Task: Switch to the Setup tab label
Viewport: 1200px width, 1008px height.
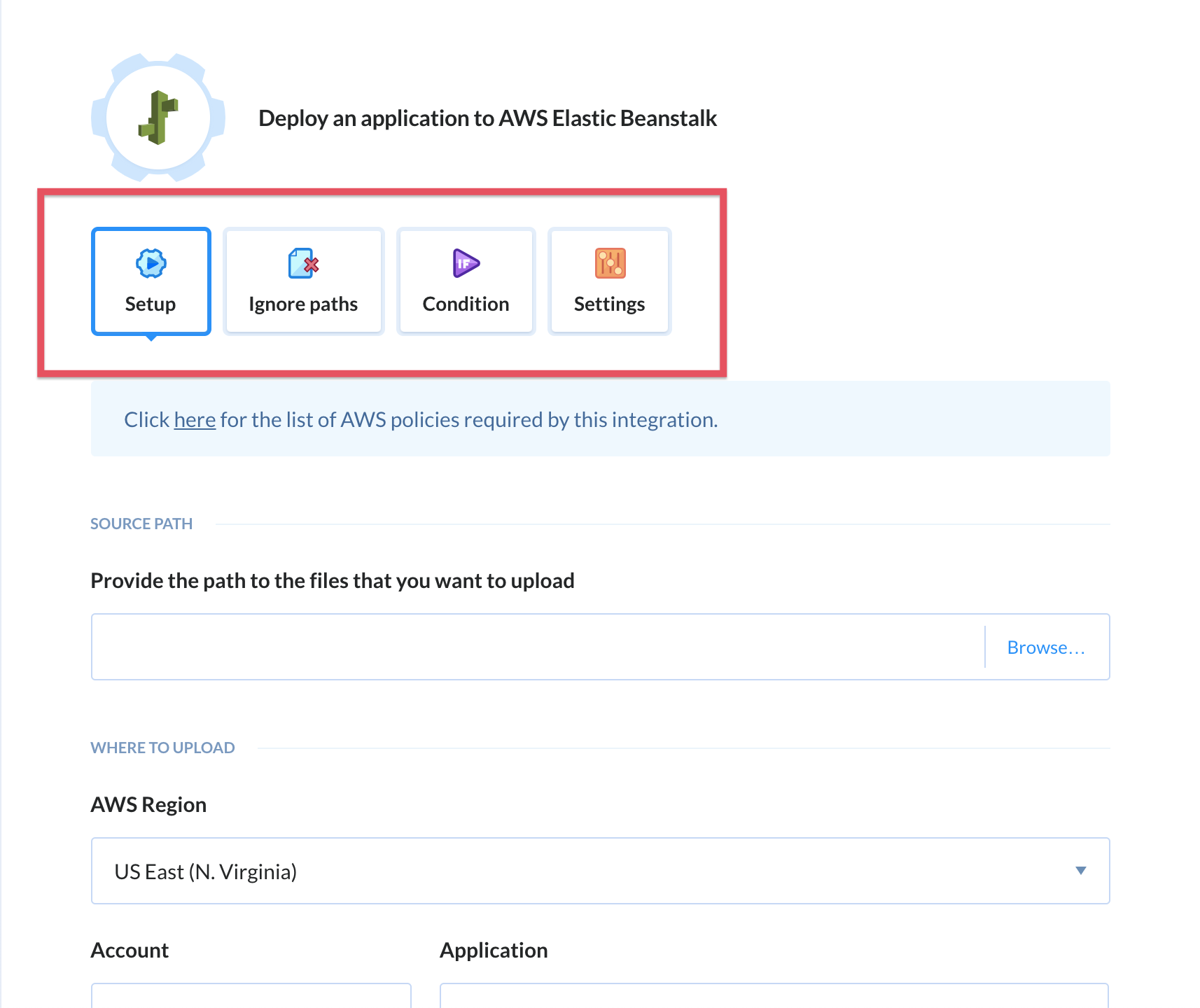Action: [151, 304]
